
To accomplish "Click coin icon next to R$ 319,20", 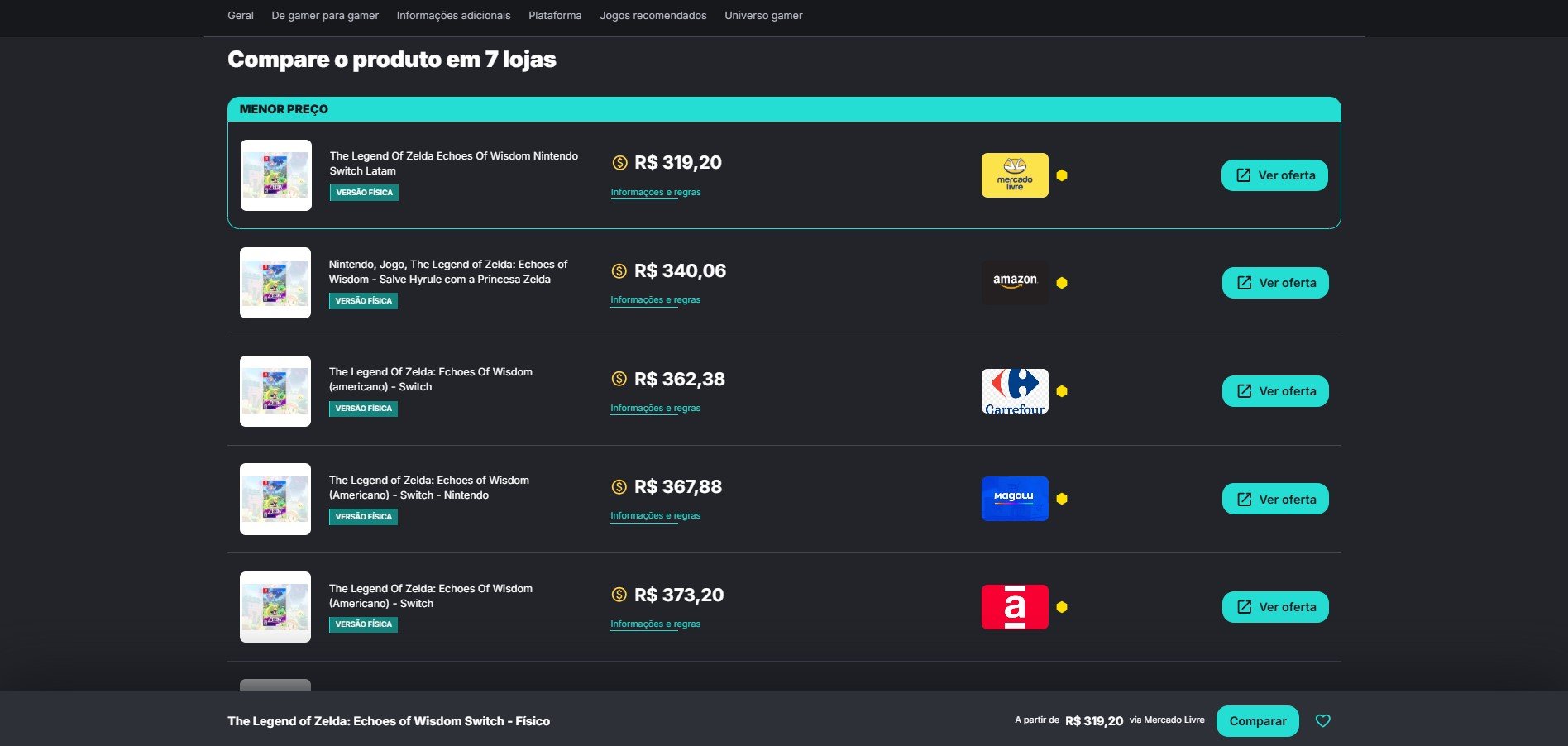I will coord(619,163).
